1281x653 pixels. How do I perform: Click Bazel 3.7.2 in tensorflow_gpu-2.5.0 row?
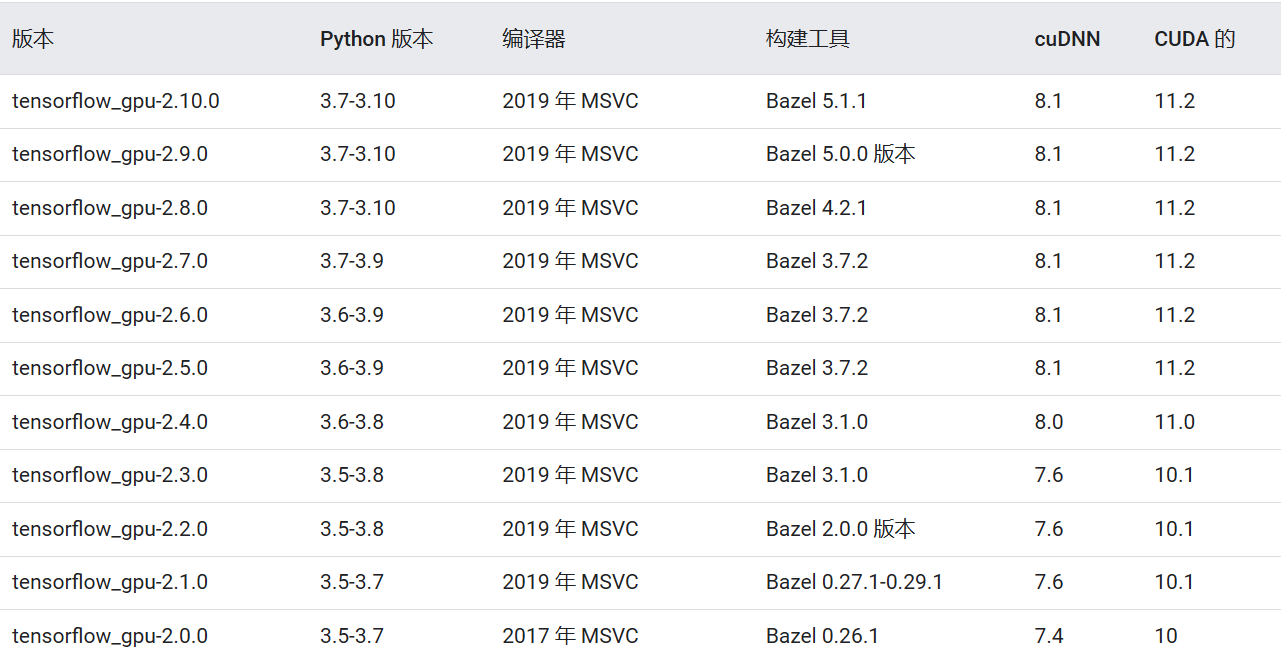[817, 368]
